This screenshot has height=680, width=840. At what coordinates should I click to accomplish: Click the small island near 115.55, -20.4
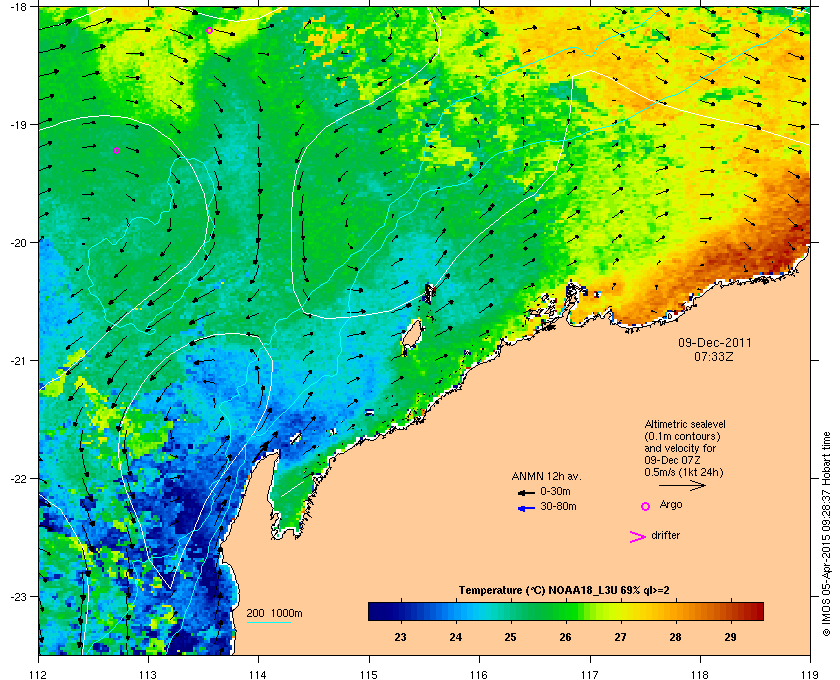(x=429, y=293)
